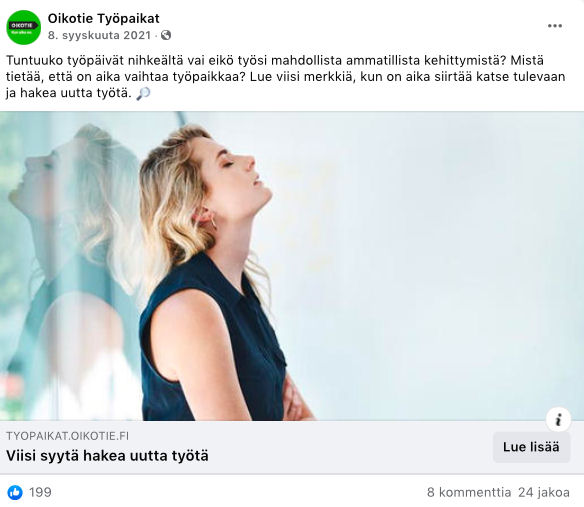The image size is (584, 507).
Task: Open the article photo of the blonde woman
Action: coord(292,266)
